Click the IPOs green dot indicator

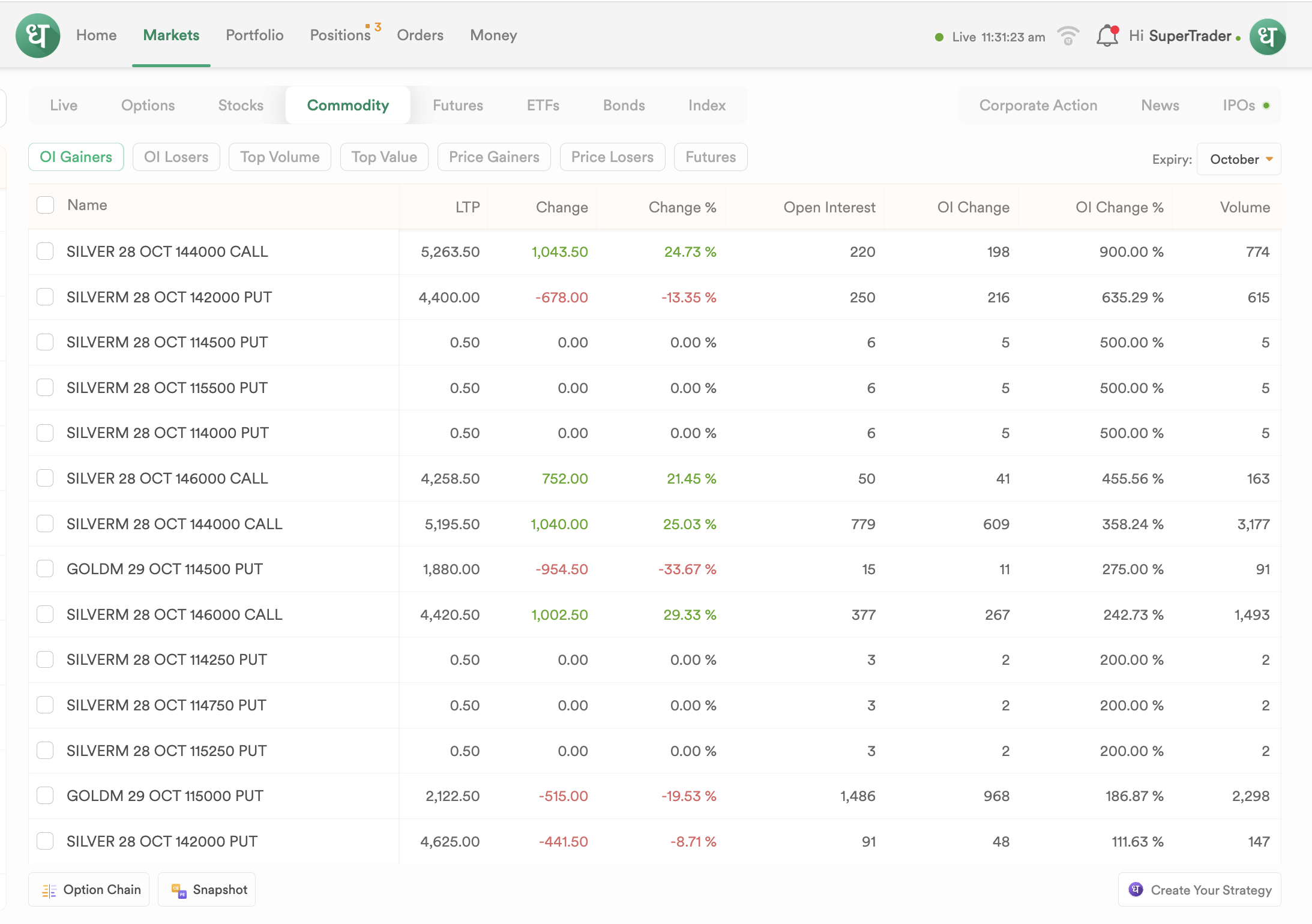click(1266, 106)
